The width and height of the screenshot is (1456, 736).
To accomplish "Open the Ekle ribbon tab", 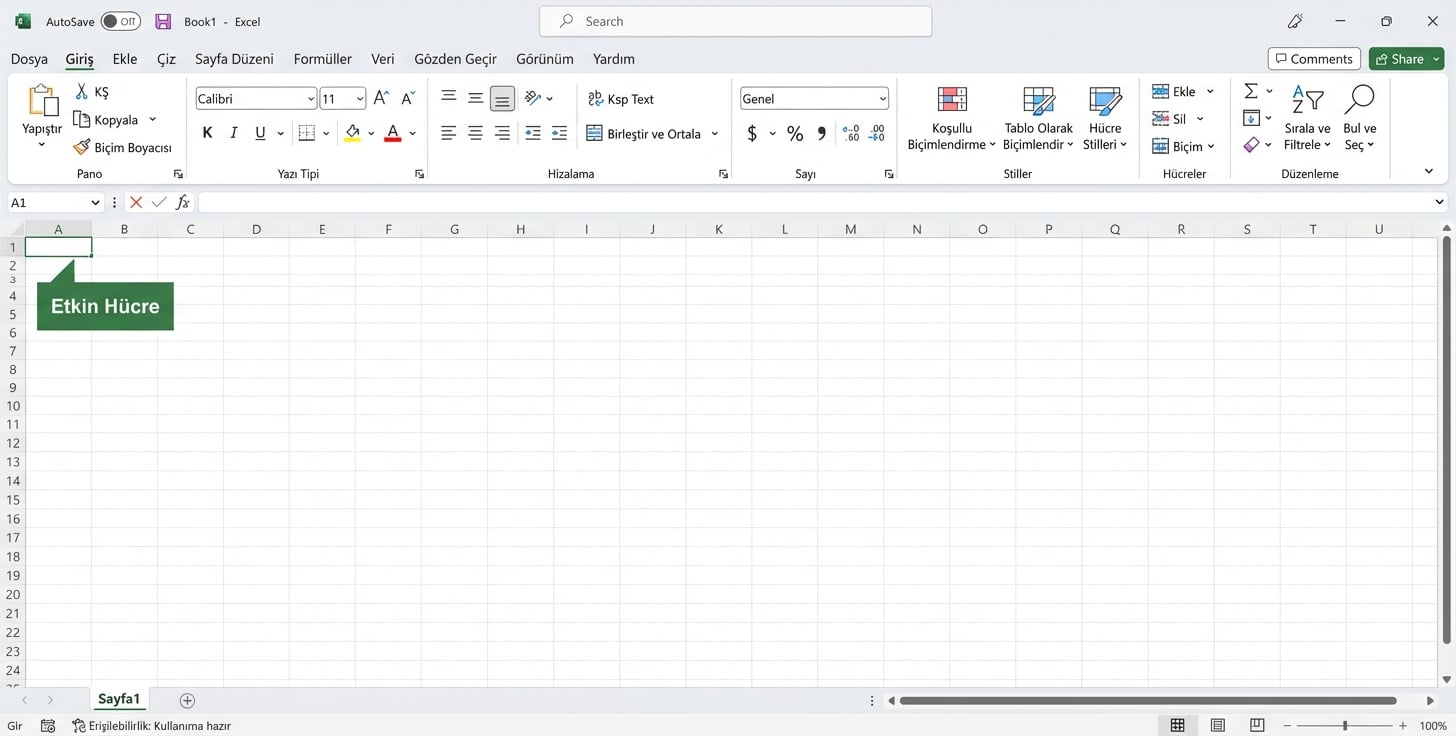I will click(x=125, y=59).
